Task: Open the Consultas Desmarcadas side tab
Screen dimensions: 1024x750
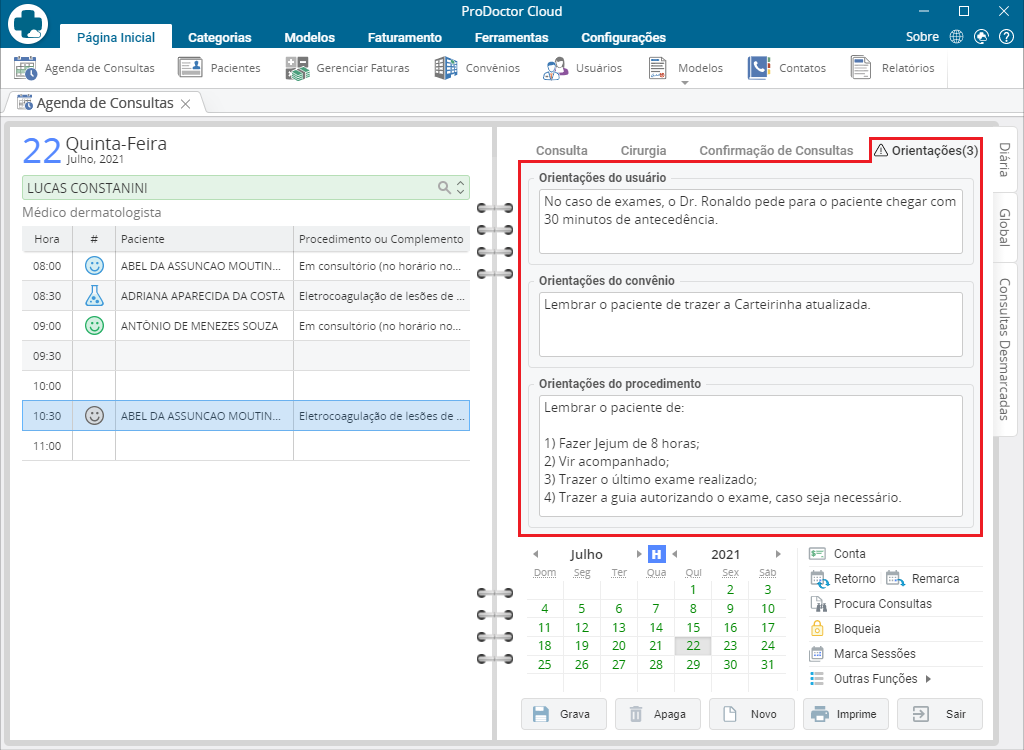Action: pos(1004,349)
